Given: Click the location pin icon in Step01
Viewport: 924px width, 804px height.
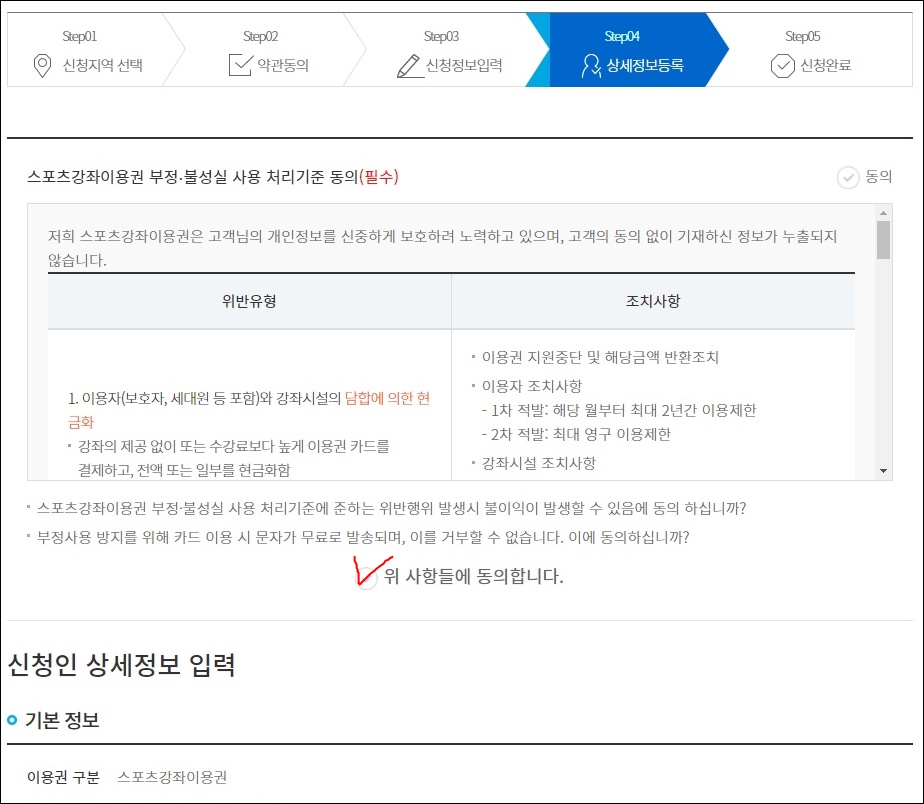Looking at the screenshot, I should (x=42, y=65).
